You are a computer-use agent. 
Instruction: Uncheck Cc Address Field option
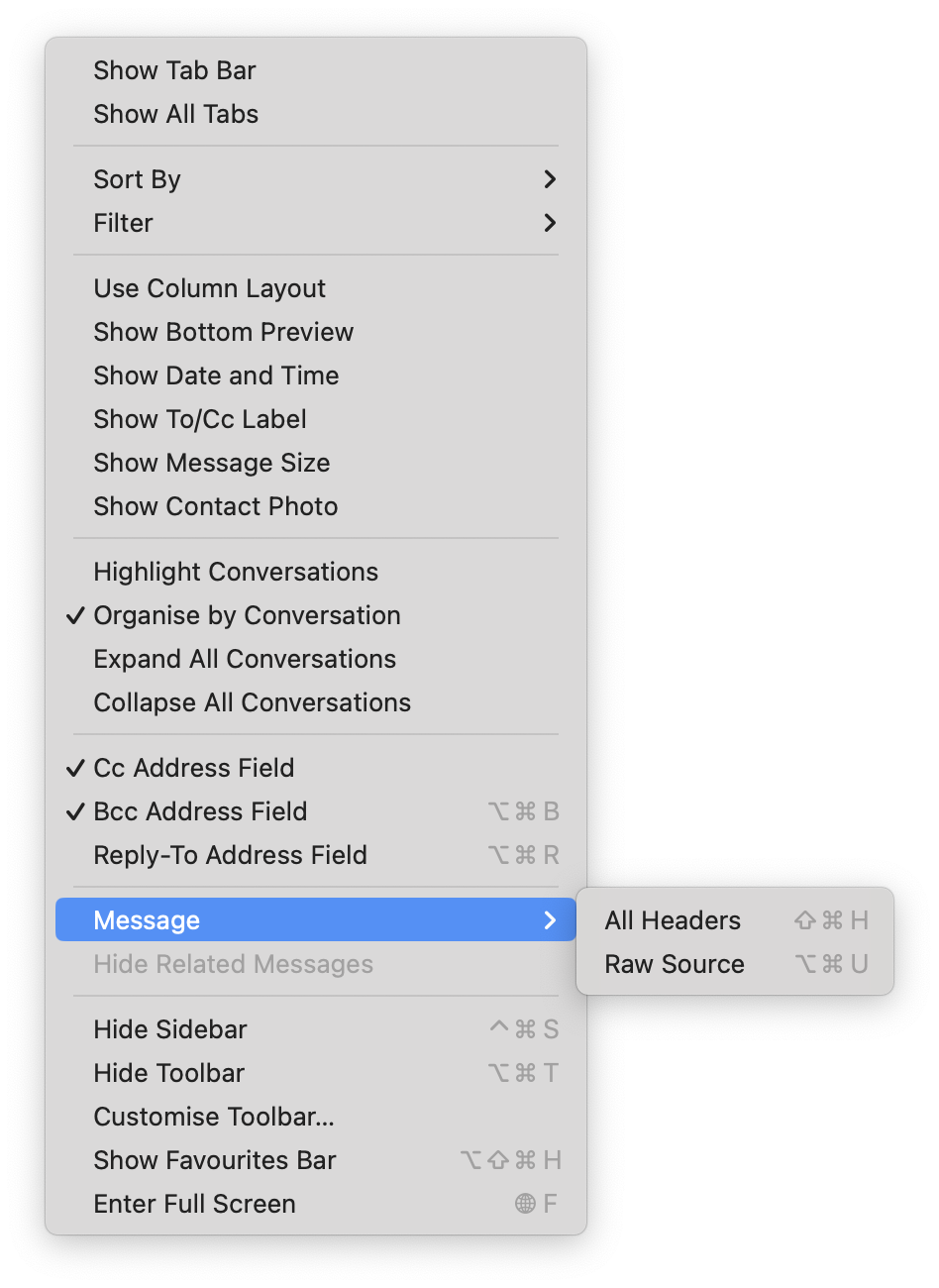194,768
